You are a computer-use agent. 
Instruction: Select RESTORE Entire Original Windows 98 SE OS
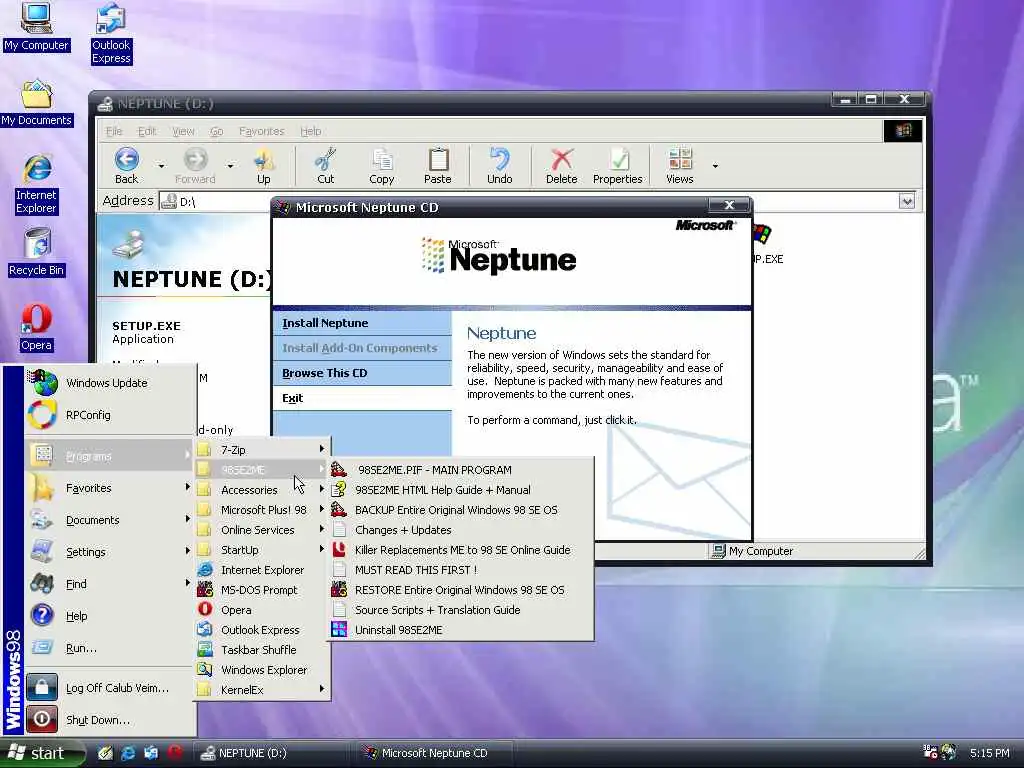(462, 590)
